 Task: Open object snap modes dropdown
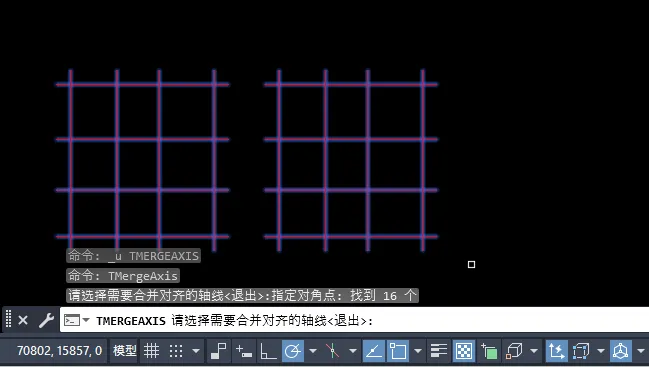418,351
